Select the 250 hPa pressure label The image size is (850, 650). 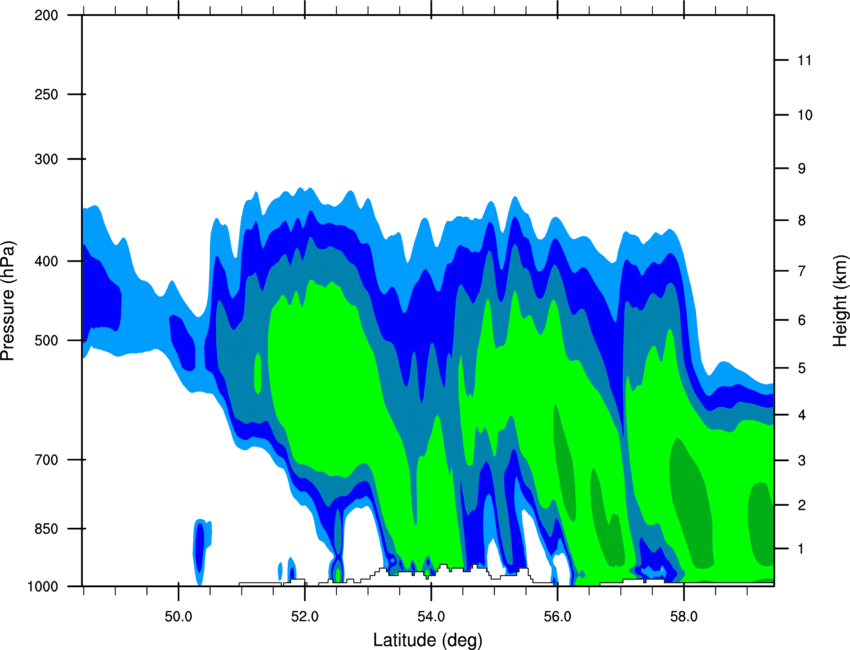click(46, 94)
